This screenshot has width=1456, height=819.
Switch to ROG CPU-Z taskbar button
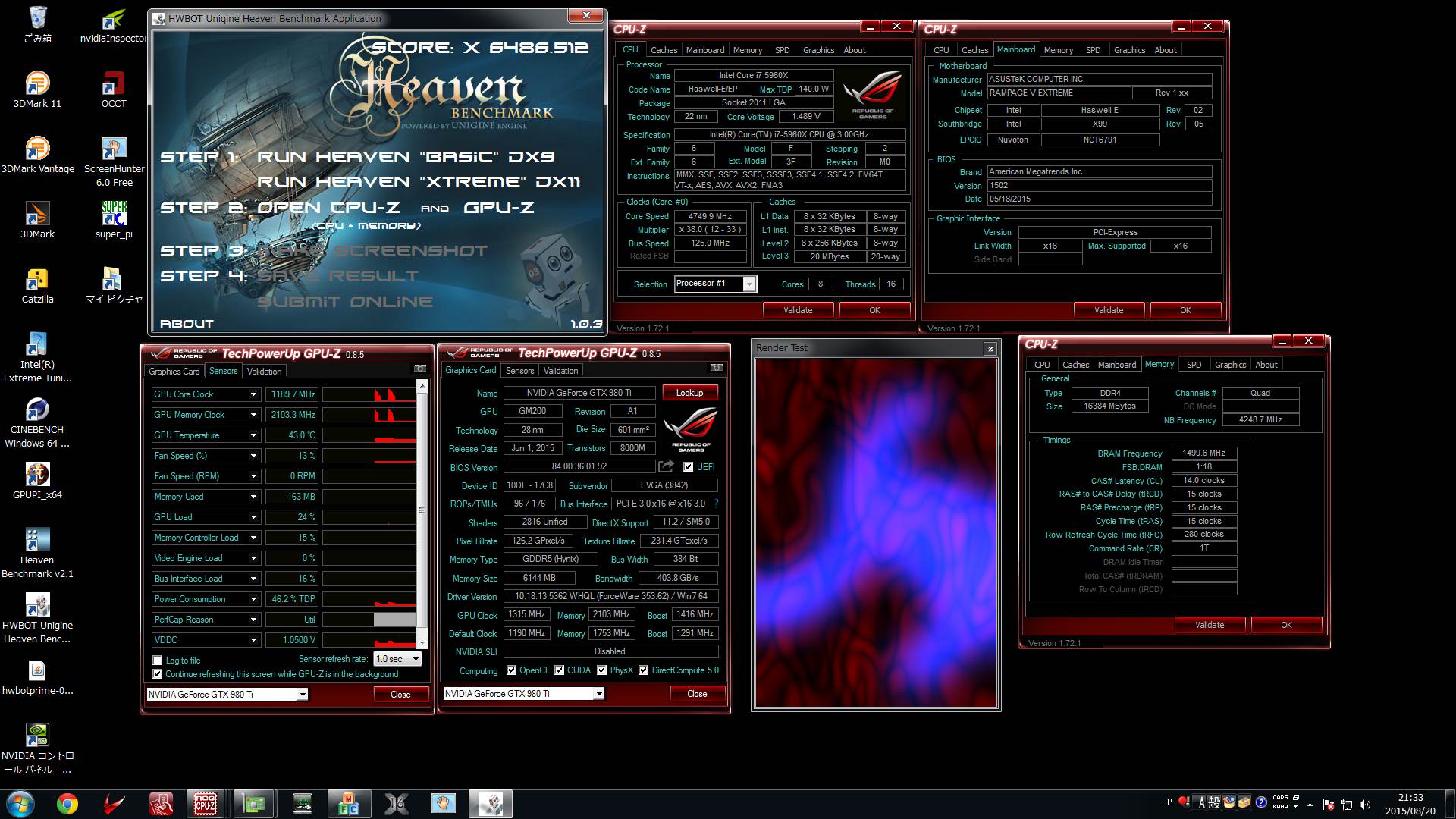[x=205, y=804]
